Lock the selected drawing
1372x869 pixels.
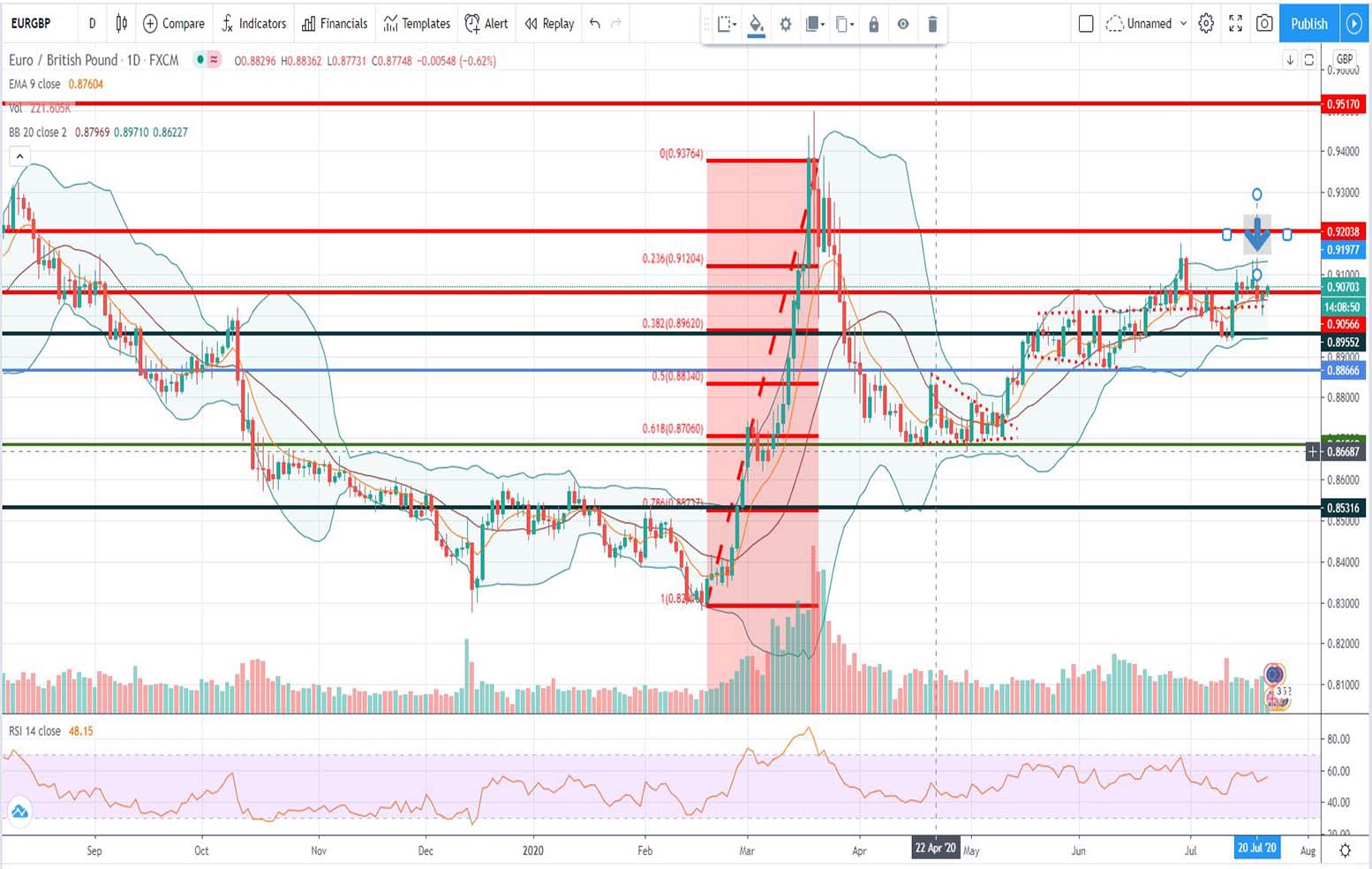tap(874, 25)
